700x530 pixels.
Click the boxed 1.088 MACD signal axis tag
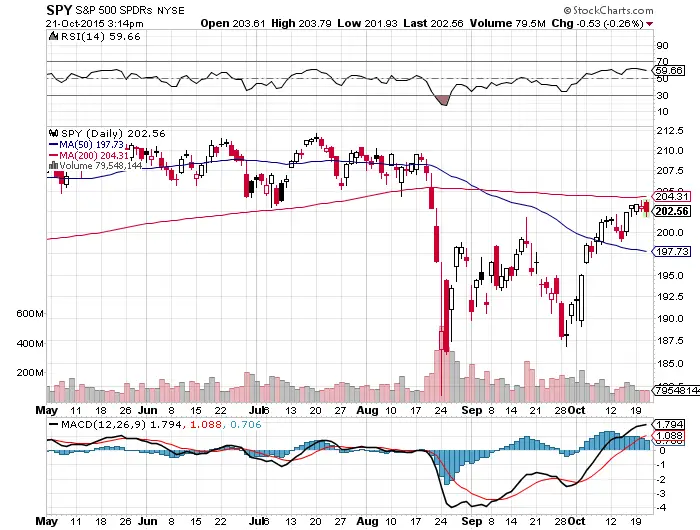668,435
